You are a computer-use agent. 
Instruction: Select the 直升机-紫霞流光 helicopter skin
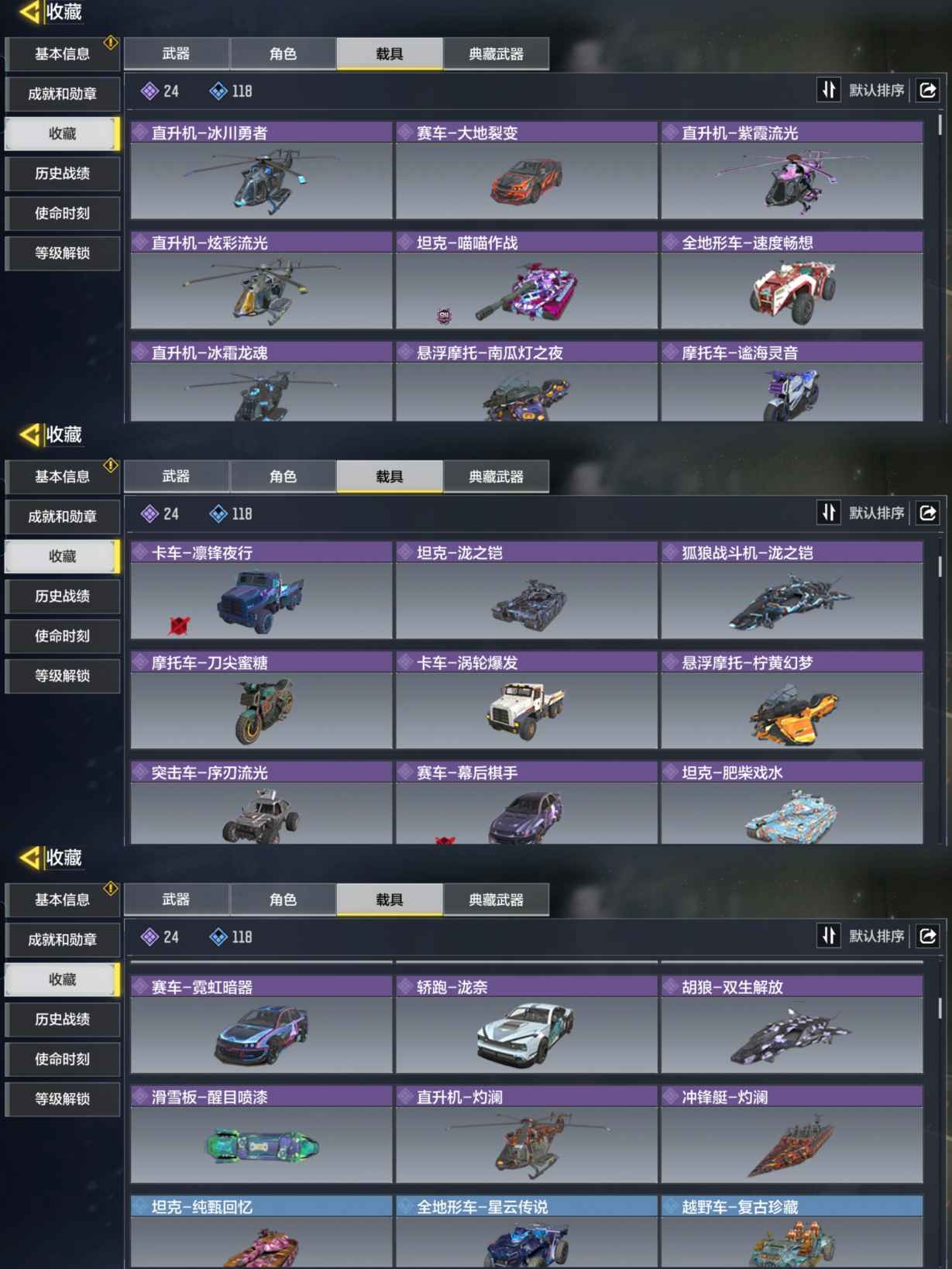coord(792,170)
